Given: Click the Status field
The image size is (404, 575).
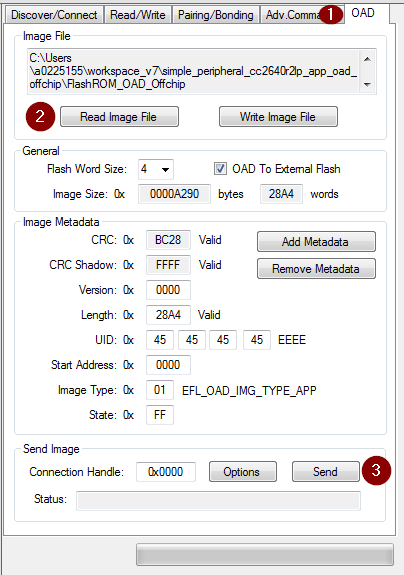Looking at the screenshot, I should pyautogui.click(x=218, y=501).
